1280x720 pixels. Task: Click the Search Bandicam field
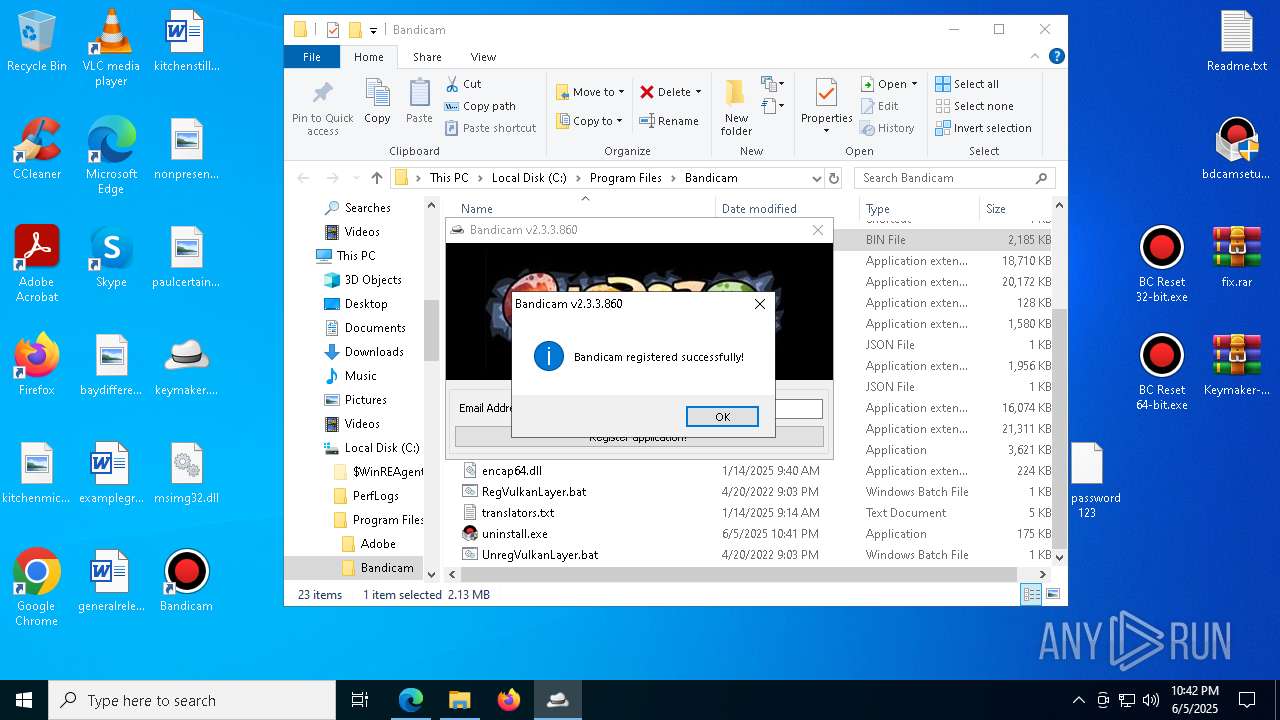[x=954, y=178]
